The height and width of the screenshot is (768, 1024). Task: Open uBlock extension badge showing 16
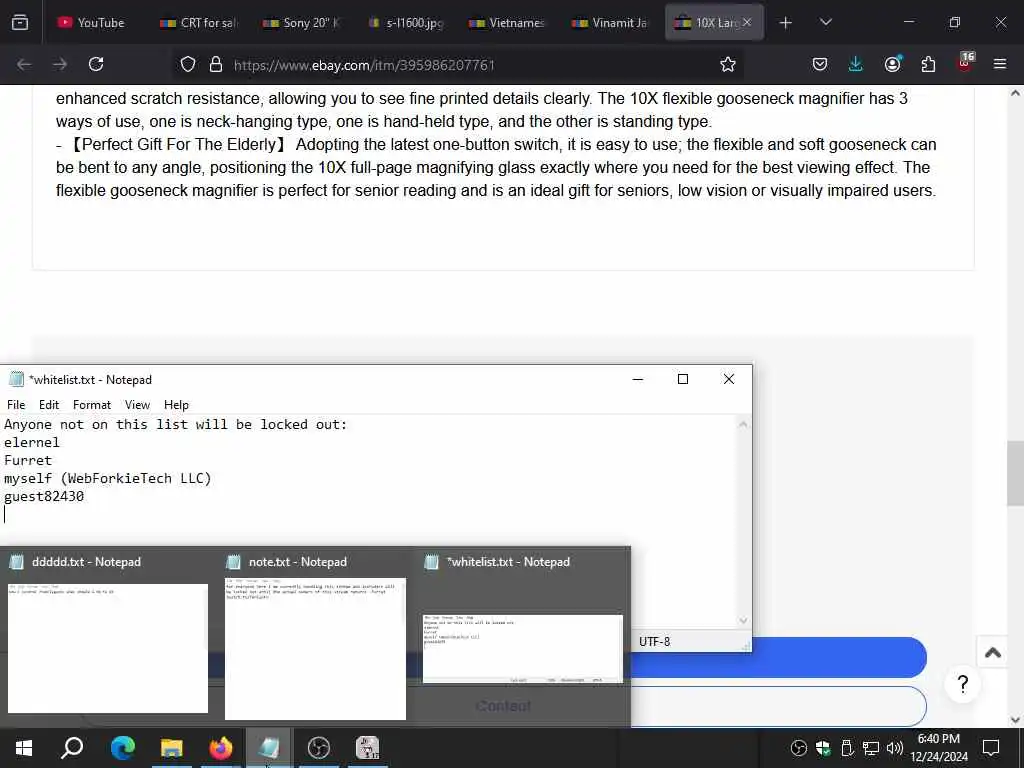965,63
